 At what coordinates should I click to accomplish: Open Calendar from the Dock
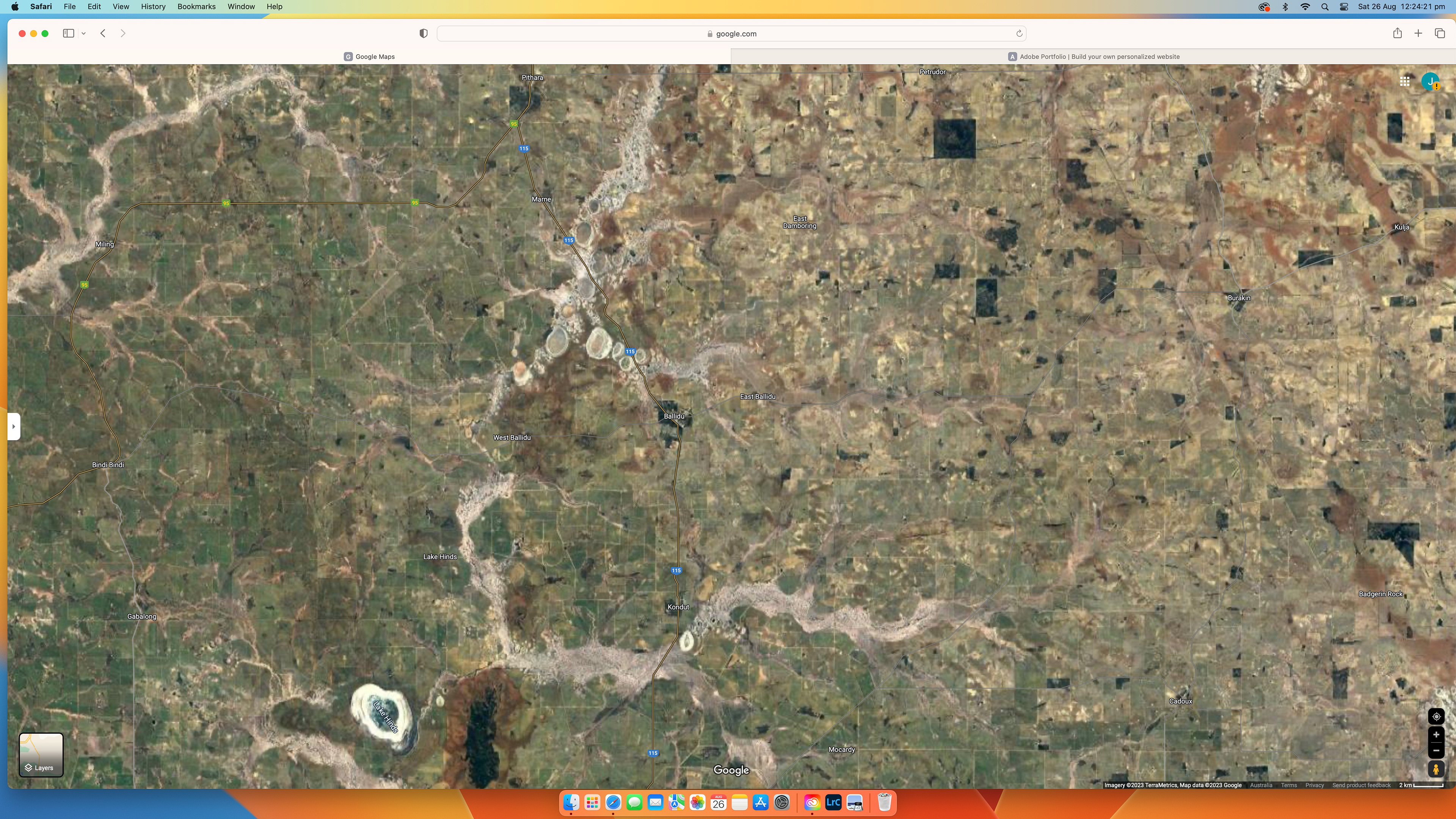(719, 803)
